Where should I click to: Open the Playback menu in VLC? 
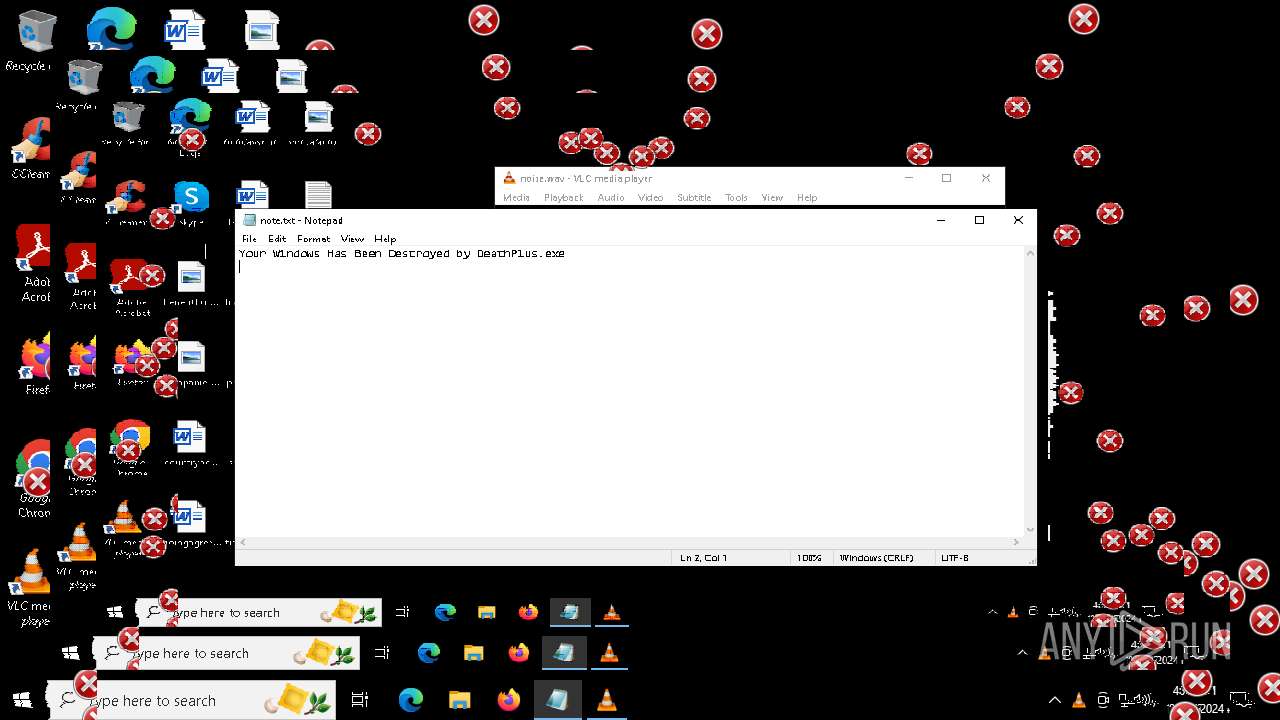[564, 198]
